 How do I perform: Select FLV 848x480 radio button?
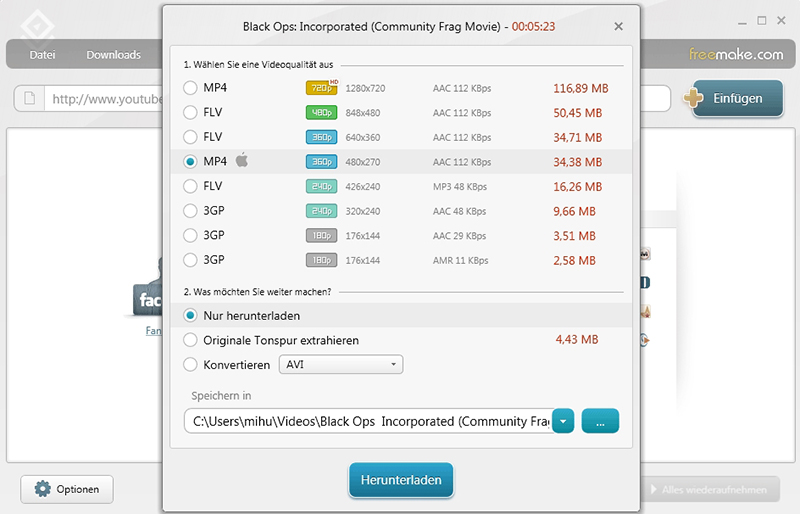tap(190, 113)
